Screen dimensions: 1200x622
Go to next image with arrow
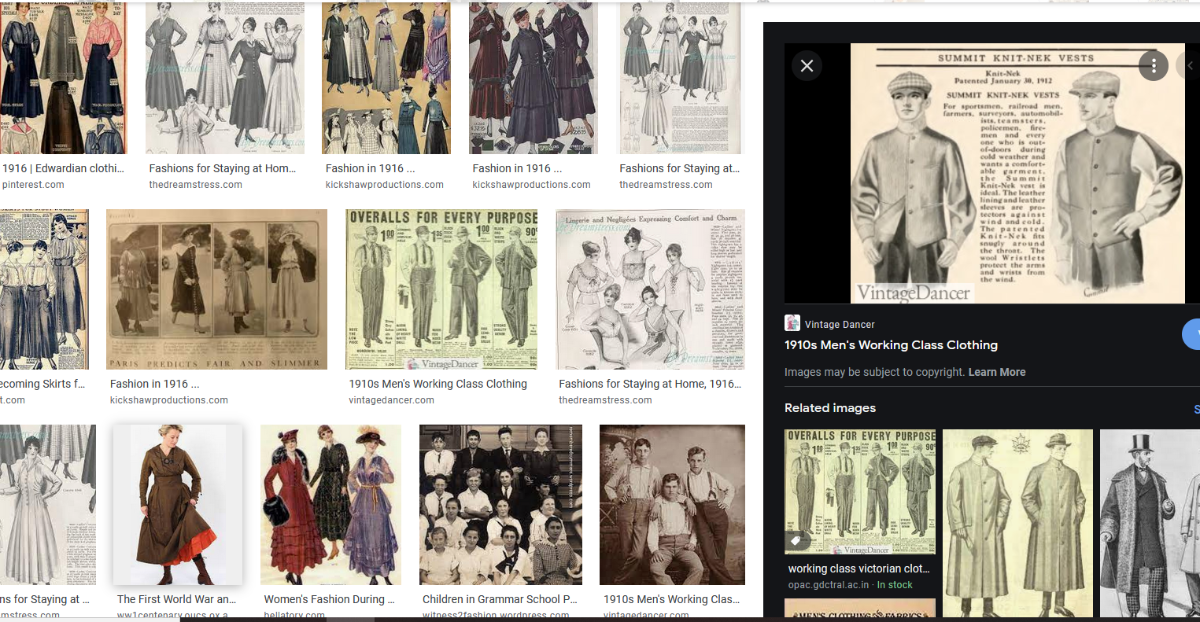pos(1190,66)
